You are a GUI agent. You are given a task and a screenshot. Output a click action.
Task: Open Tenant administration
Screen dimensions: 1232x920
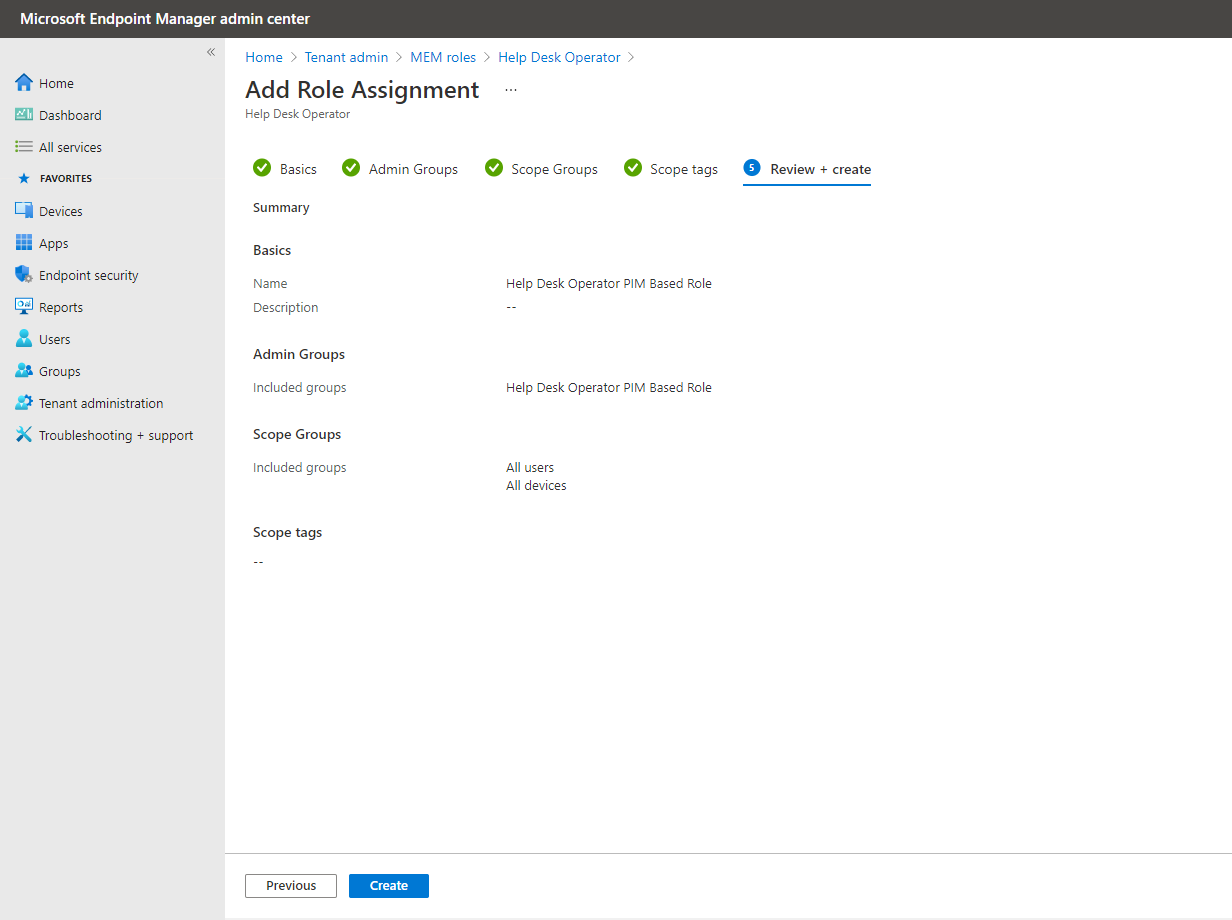(x=101, y=402)
